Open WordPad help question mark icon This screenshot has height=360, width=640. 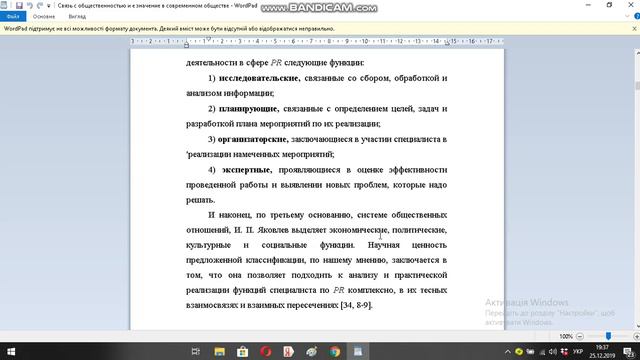click(x=637, y=16)
